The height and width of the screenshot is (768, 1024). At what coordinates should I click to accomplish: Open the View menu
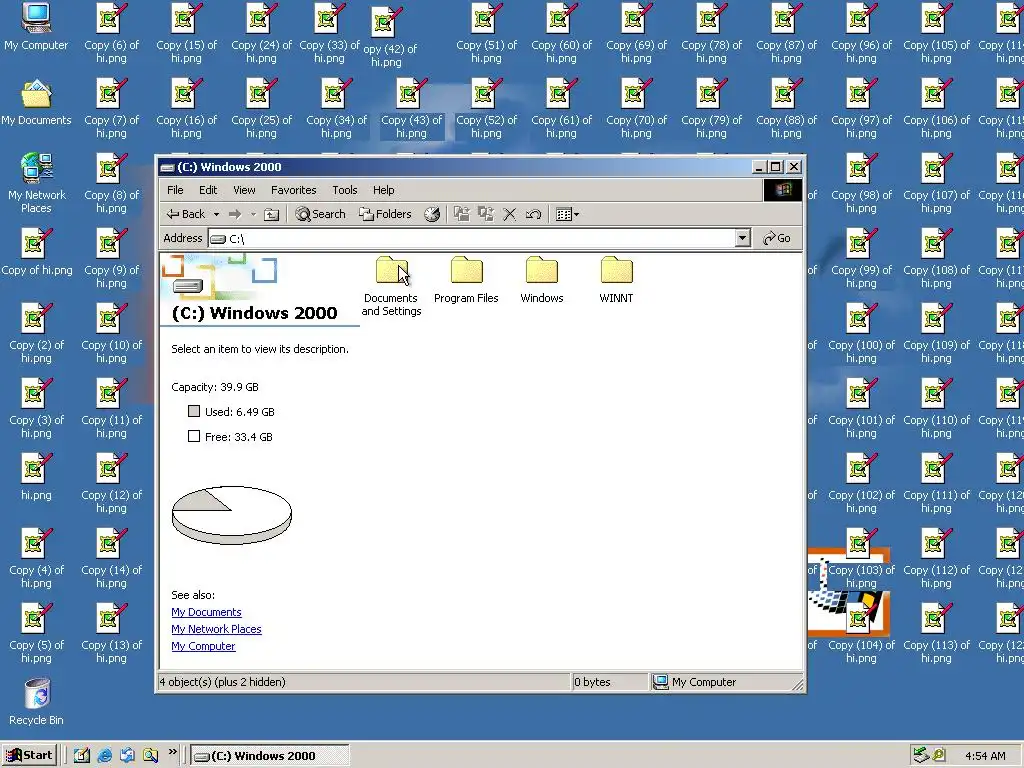pyautogui.click(x=244, y=190)
